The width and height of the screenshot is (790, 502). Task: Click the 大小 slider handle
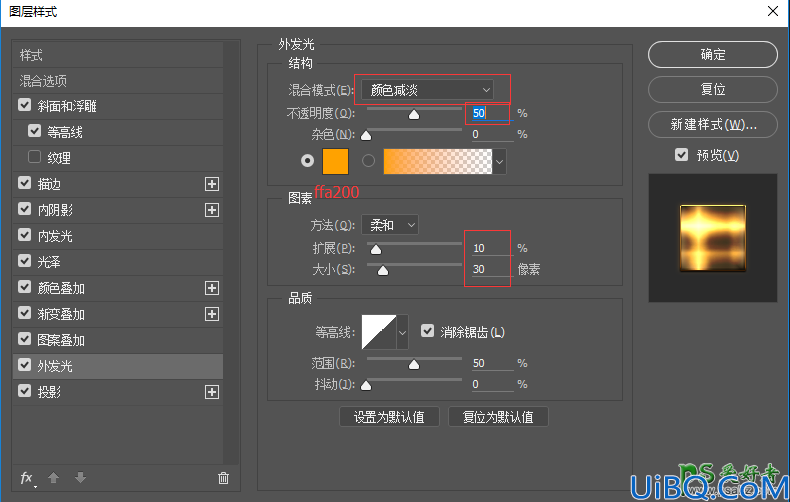[x=383, y=271]
